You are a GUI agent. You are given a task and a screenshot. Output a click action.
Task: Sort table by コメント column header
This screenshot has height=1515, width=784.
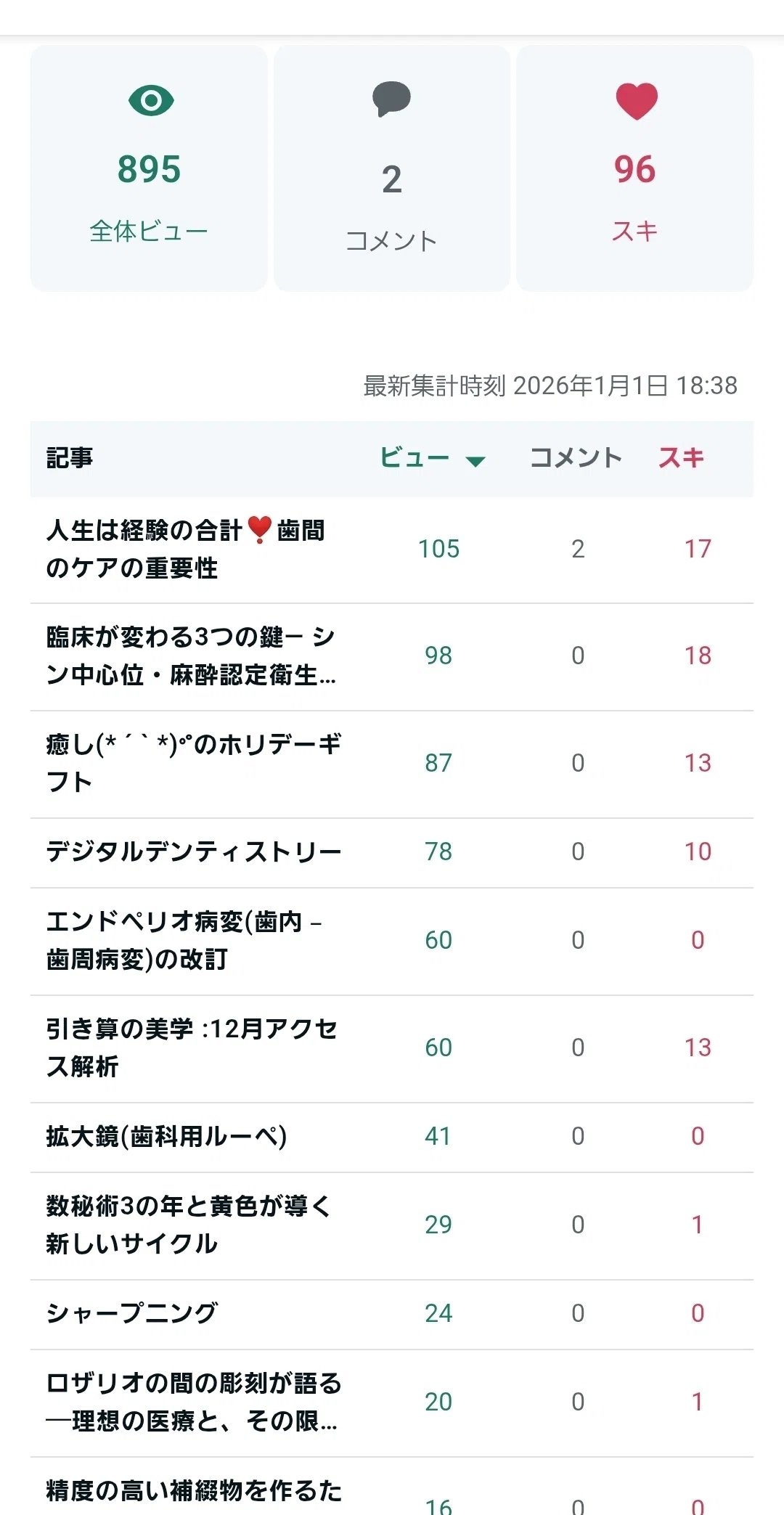click(576, 457)
